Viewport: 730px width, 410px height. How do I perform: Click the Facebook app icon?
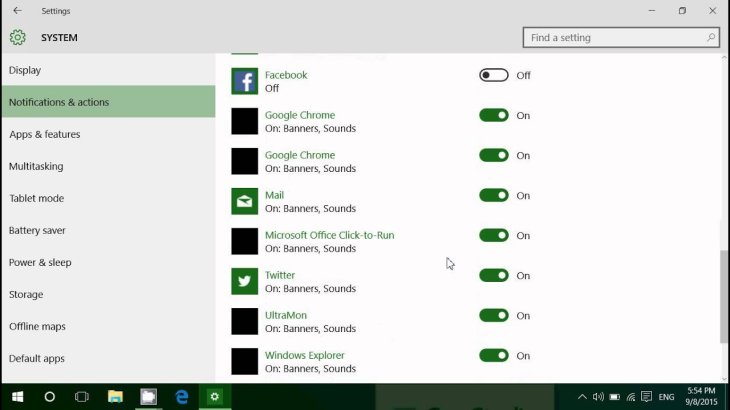click(244, 81)
